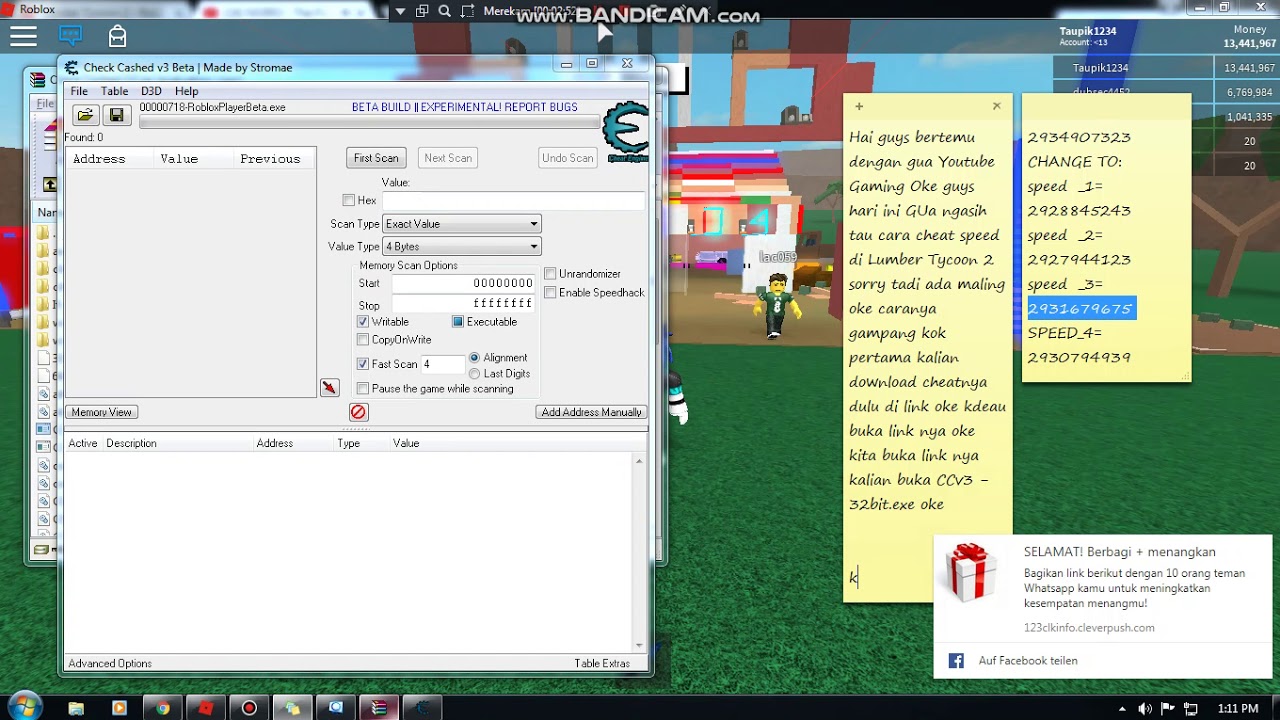
Task: Show hidden tray icons arrow
Action: pos(1124,709)
